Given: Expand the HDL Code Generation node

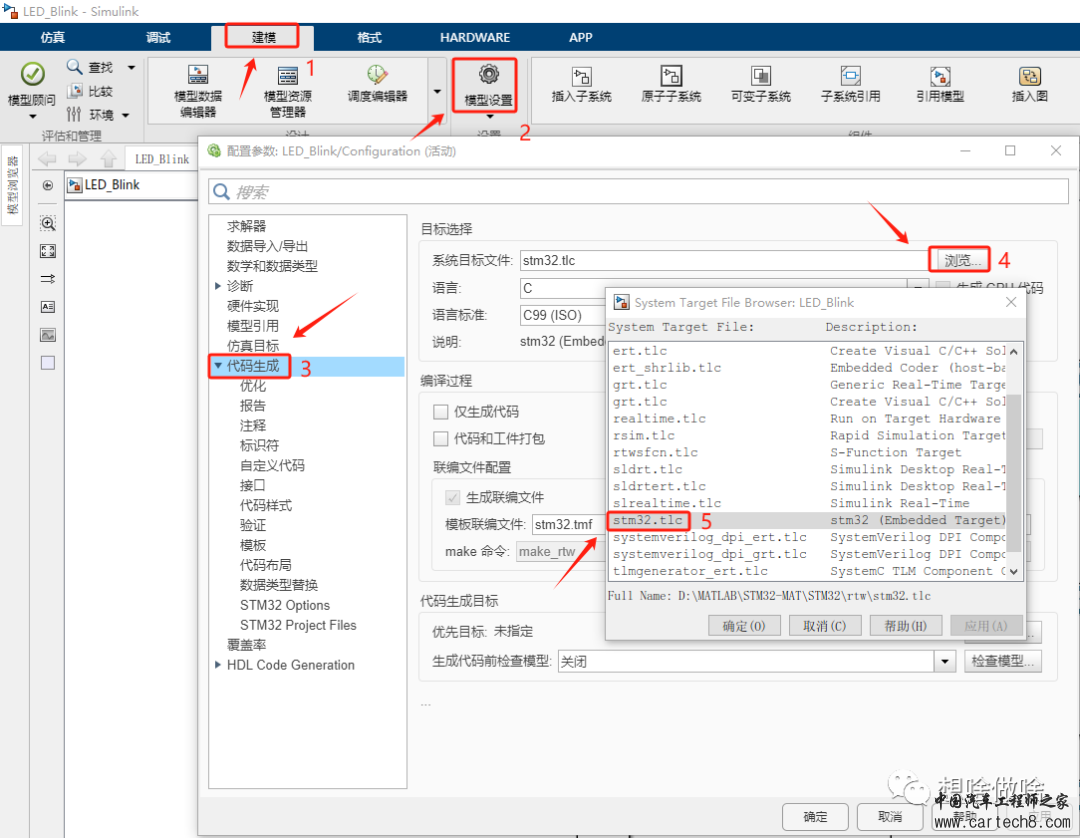Looking at the screenshot, I should click(218, 664).
